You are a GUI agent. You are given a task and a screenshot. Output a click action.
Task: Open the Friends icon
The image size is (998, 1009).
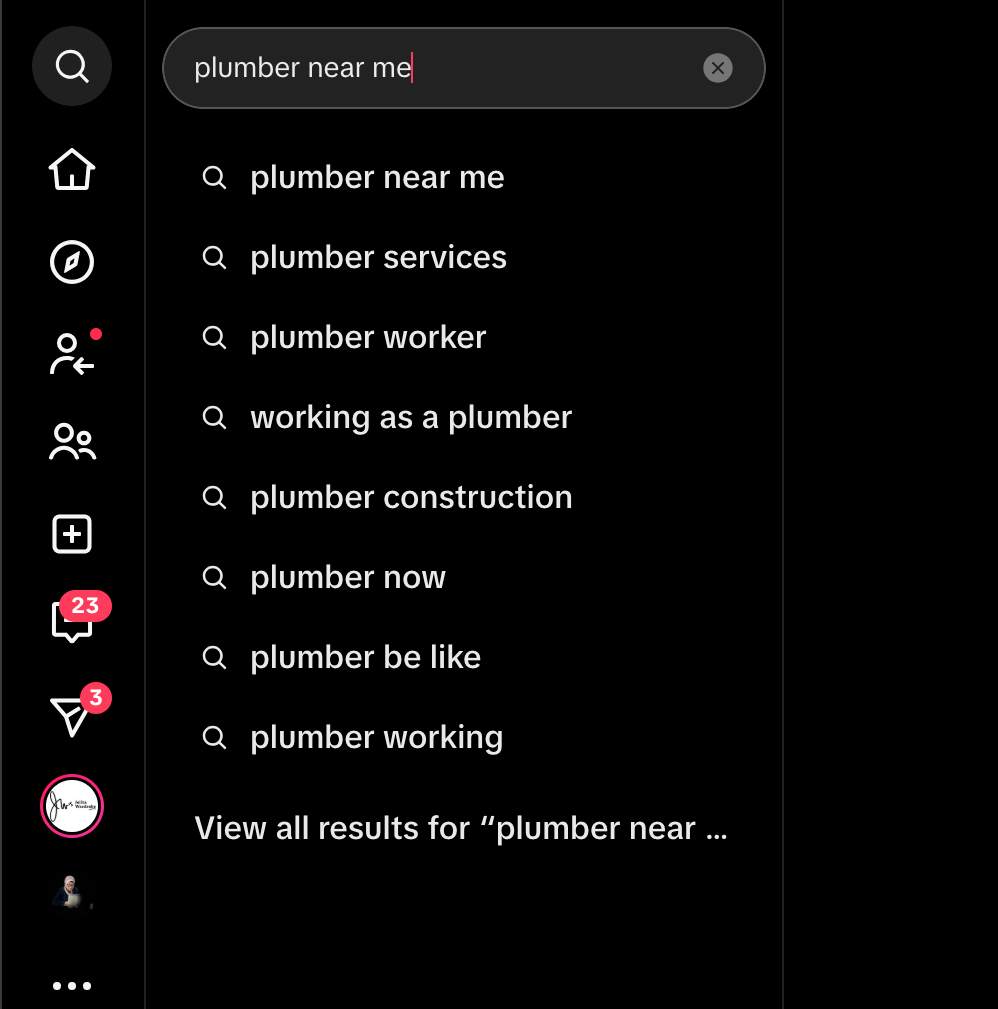(72, 442)
